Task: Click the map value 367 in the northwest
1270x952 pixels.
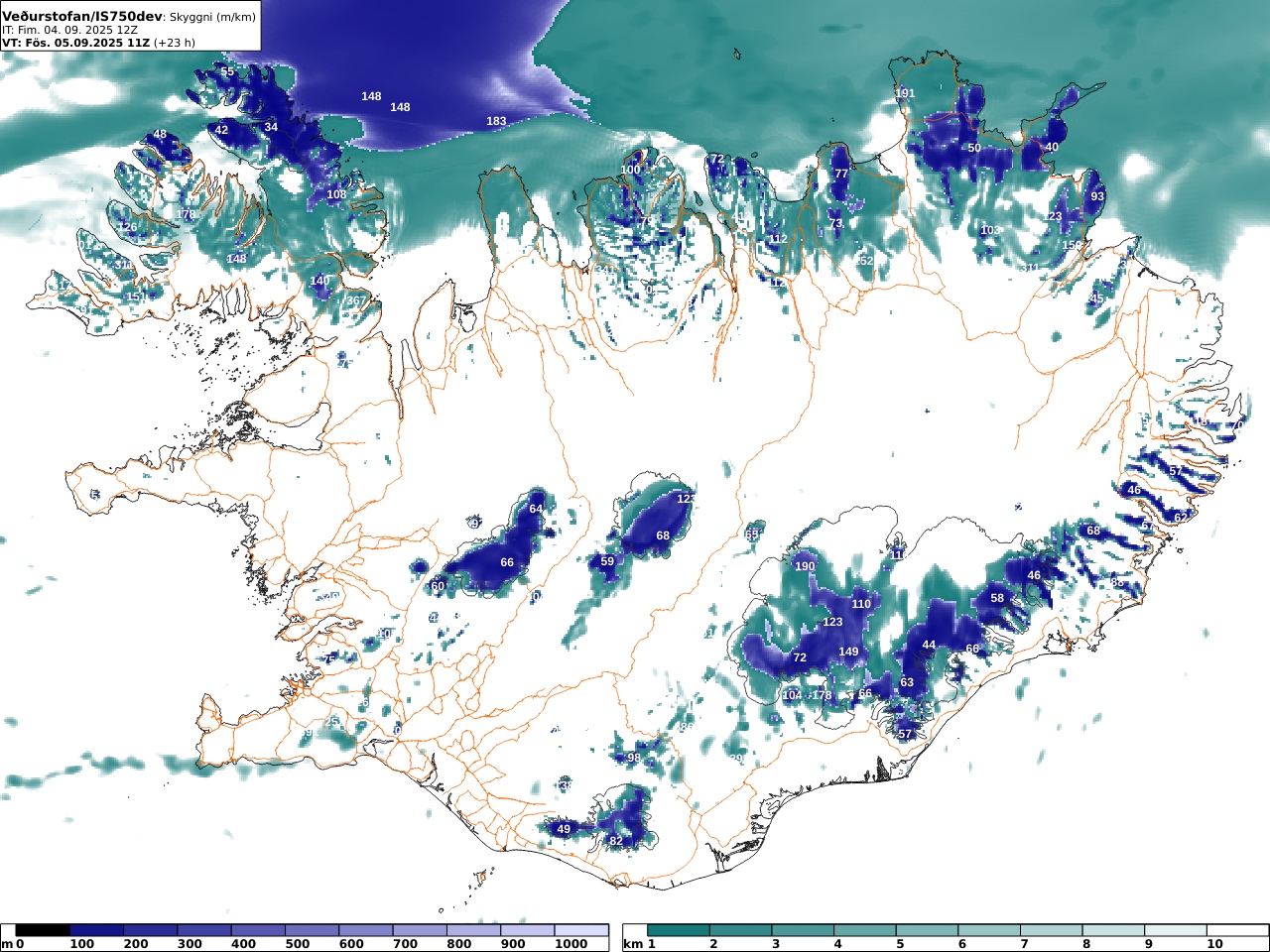Action: tap(356, 300)
